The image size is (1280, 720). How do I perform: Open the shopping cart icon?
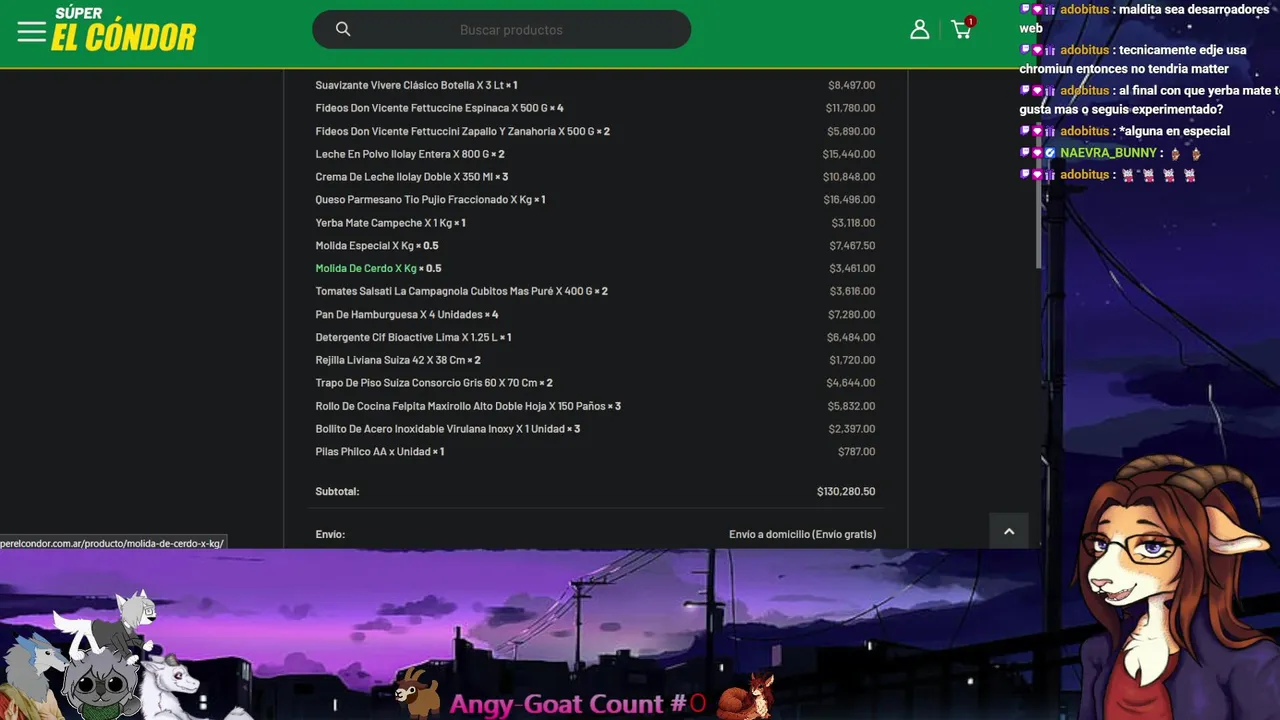point(962,29)
